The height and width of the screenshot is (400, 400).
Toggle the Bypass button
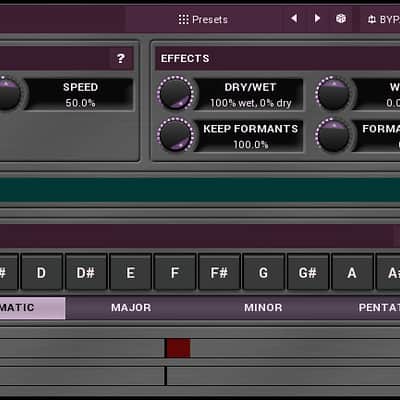click(381, 19)
